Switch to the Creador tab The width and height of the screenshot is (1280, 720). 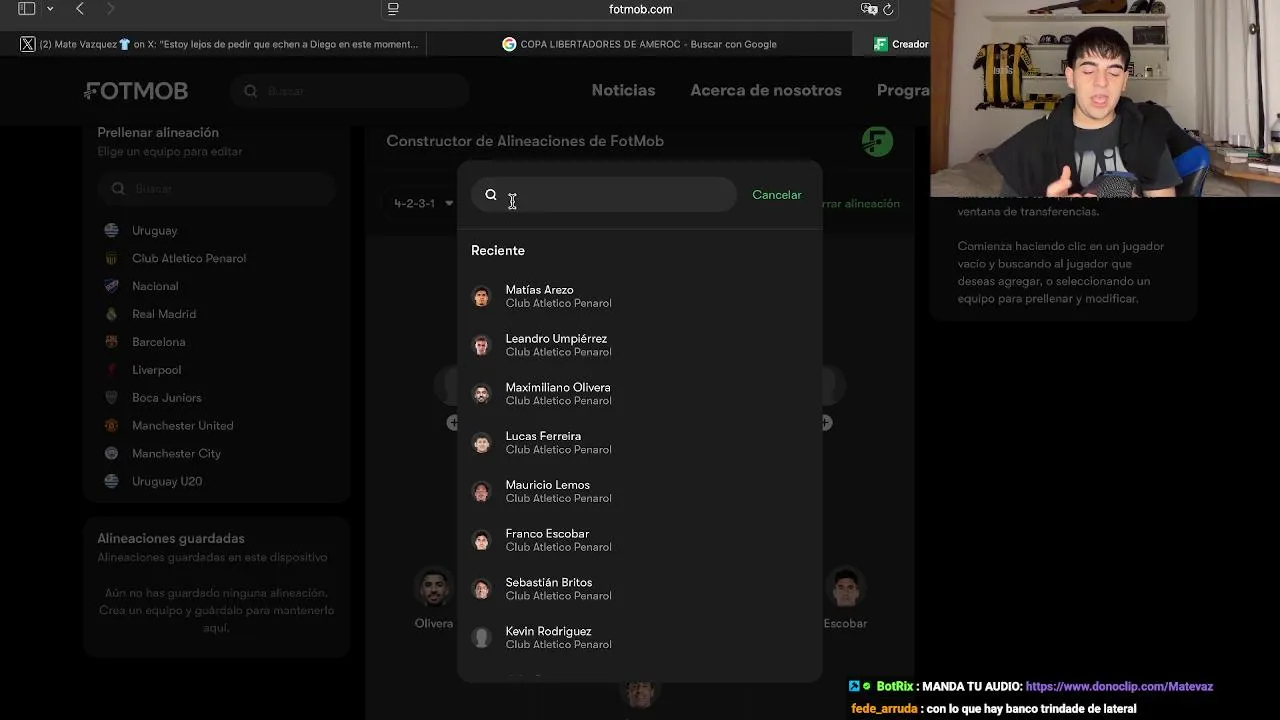900,44
